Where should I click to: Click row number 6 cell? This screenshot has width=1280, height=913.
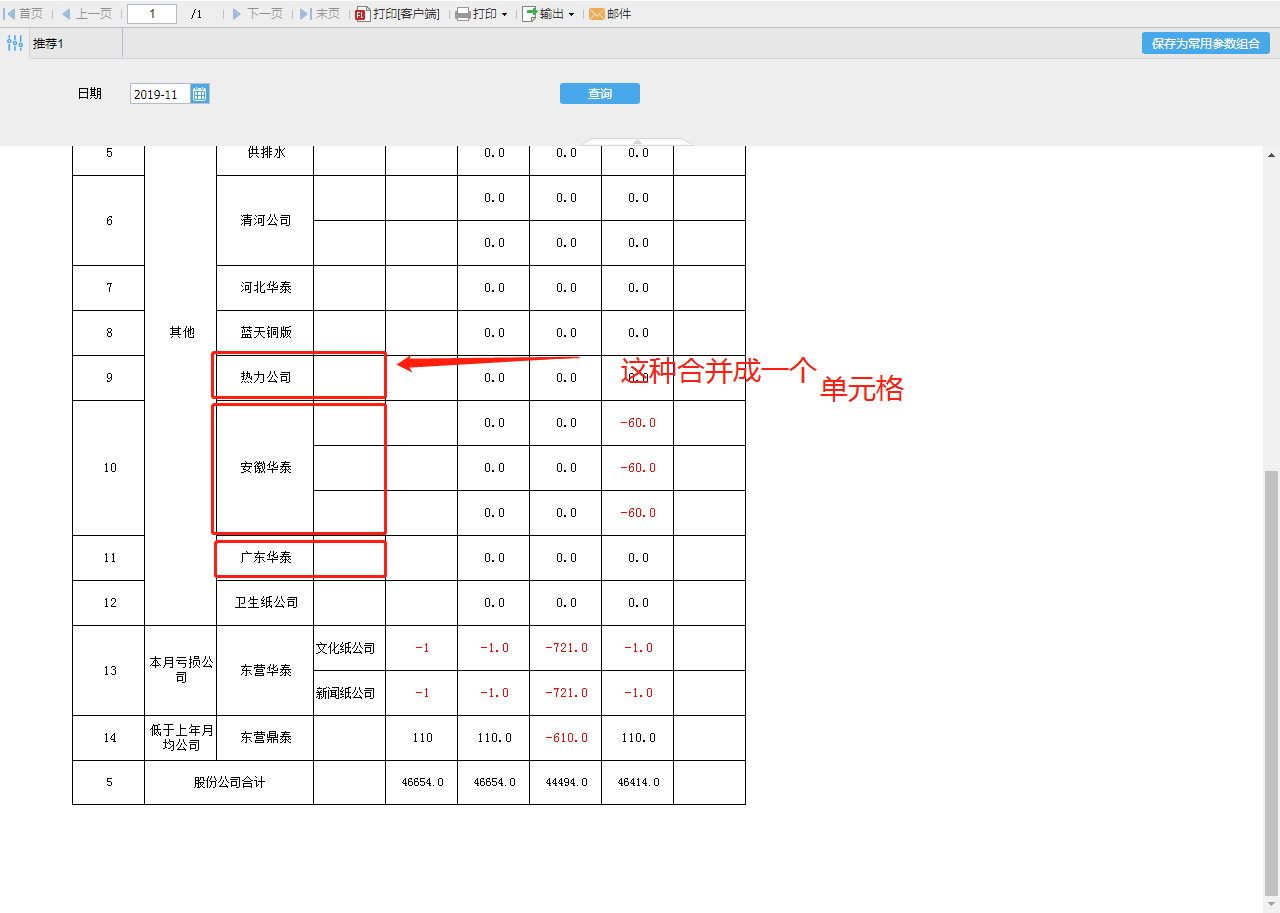[x=109, y=220]
